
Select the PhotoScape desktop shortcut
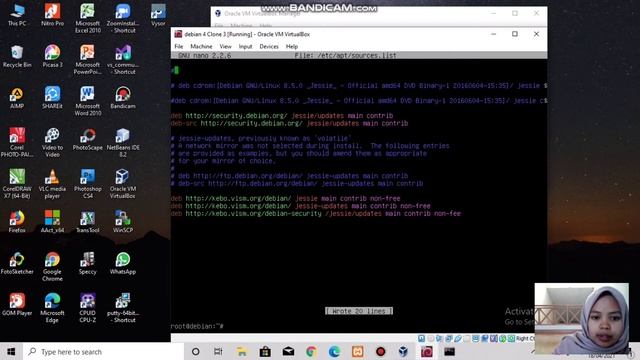(87, 139)
